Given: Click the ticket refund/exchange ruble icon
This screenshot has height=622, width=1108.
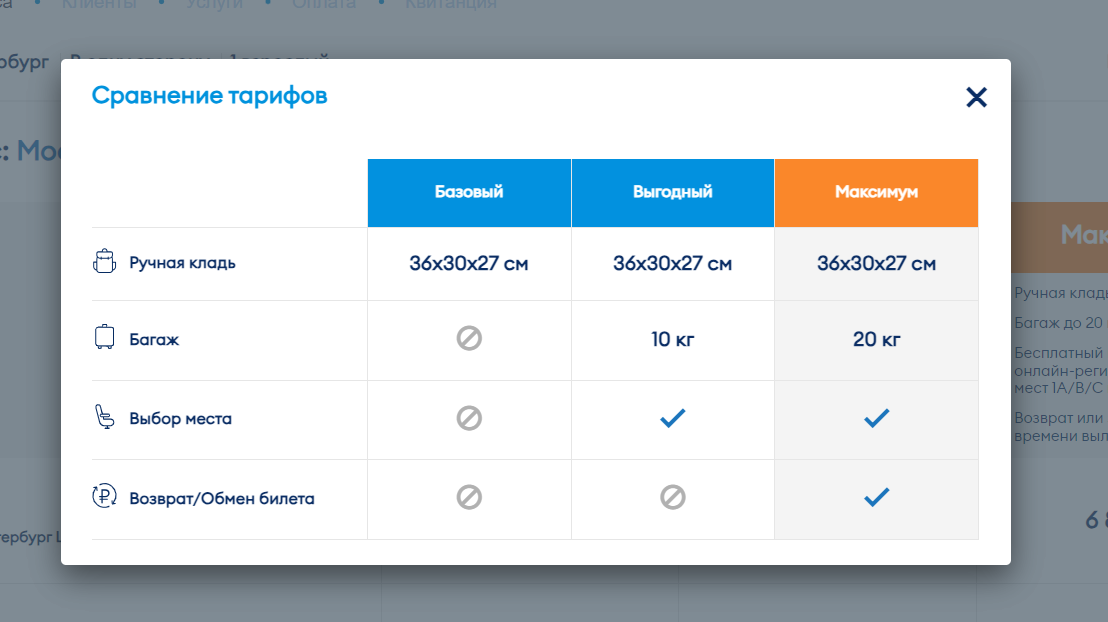Looking at the screenshot, I should pos(104,496).
